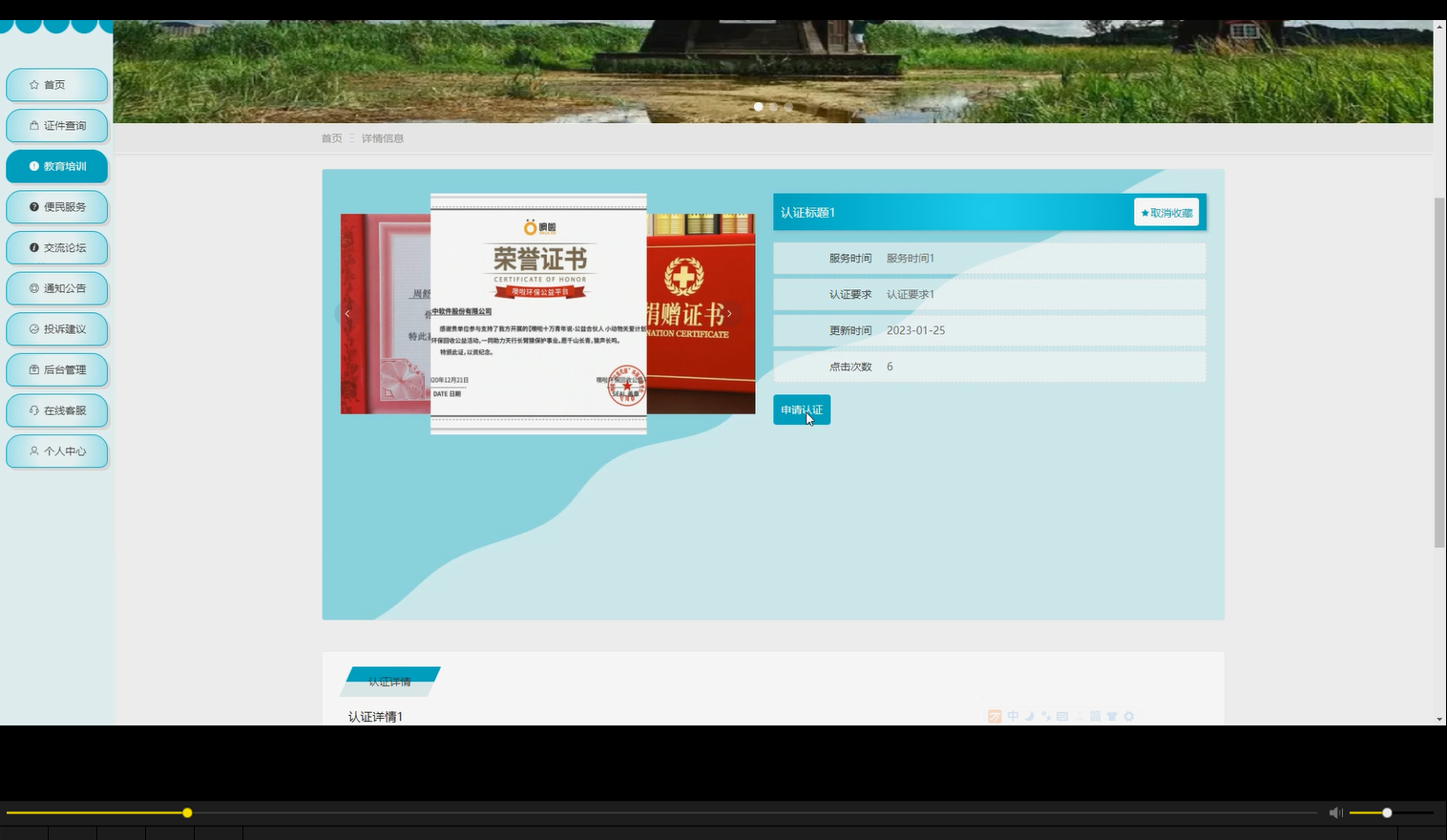
Task: Click the 服务时间1 value
Action: coord(911,259)
